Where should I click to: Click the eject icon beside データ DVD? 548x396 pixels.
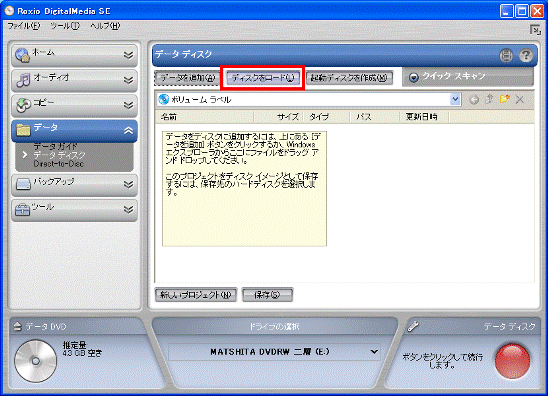17,326
